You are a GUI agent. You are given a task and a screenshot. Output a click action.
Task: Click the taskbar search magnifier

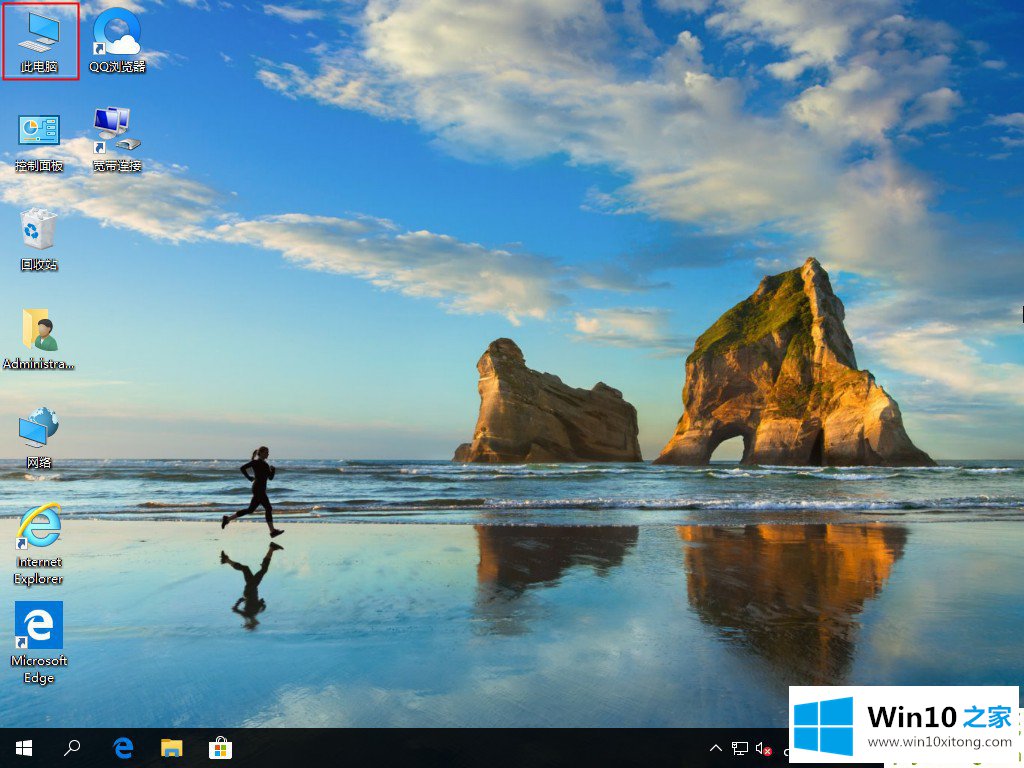[73, 748]
